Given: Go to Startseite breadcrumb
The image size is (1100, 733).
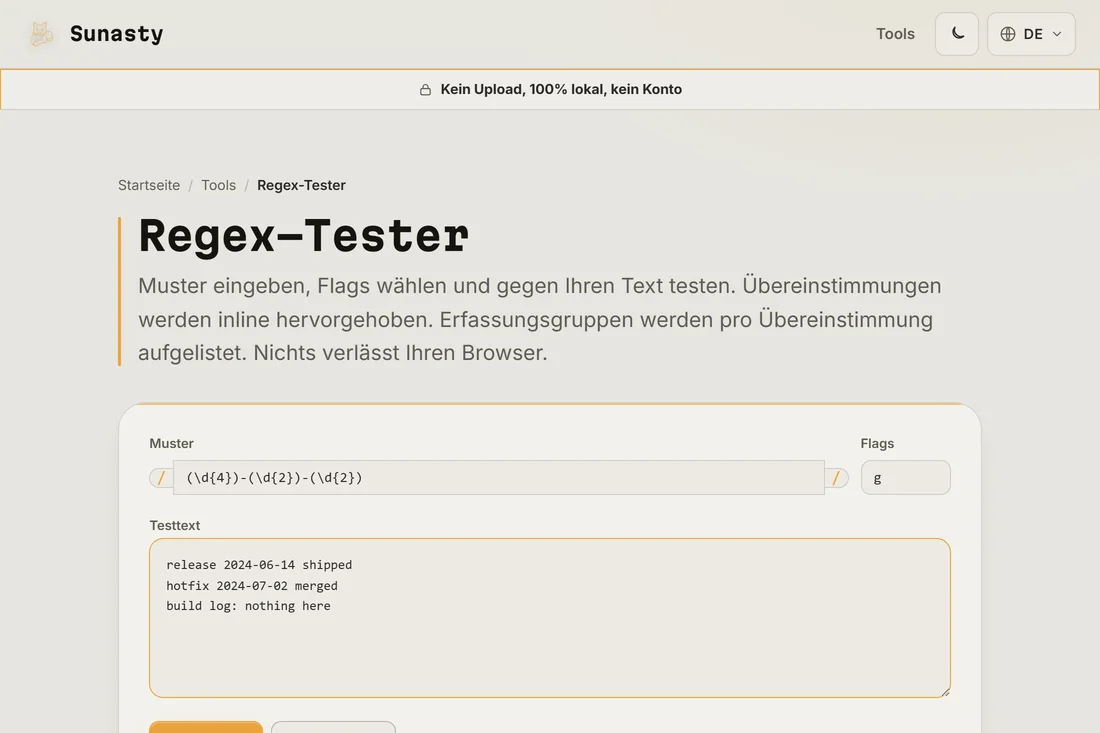Looking at the screenshot, I should point(149,185).
